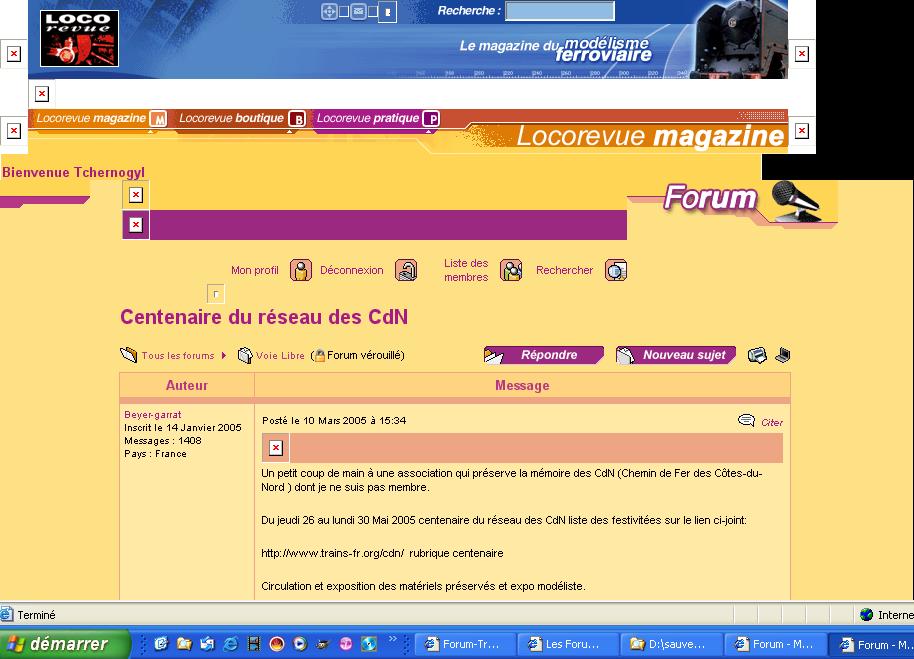Click Citer to quote the message
Viewport: 914px width, 659px height.
(x=772, y=422)
